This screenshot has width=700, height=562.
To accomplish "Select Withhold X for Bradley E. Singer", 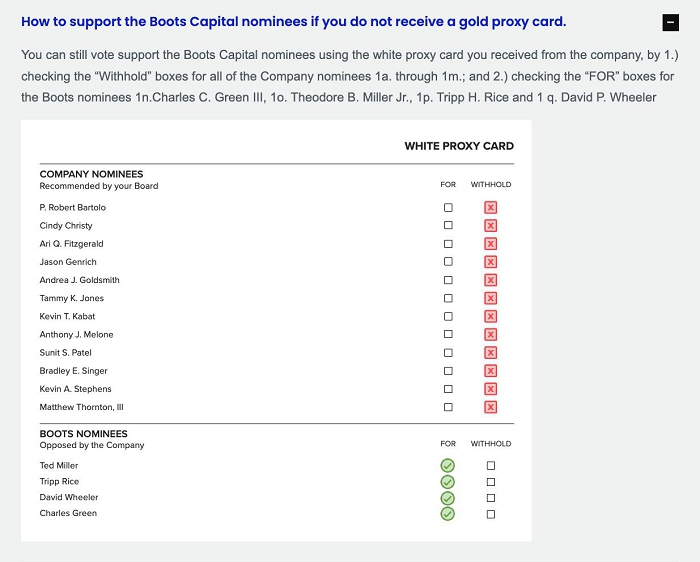I will click(x=490, y=371).
